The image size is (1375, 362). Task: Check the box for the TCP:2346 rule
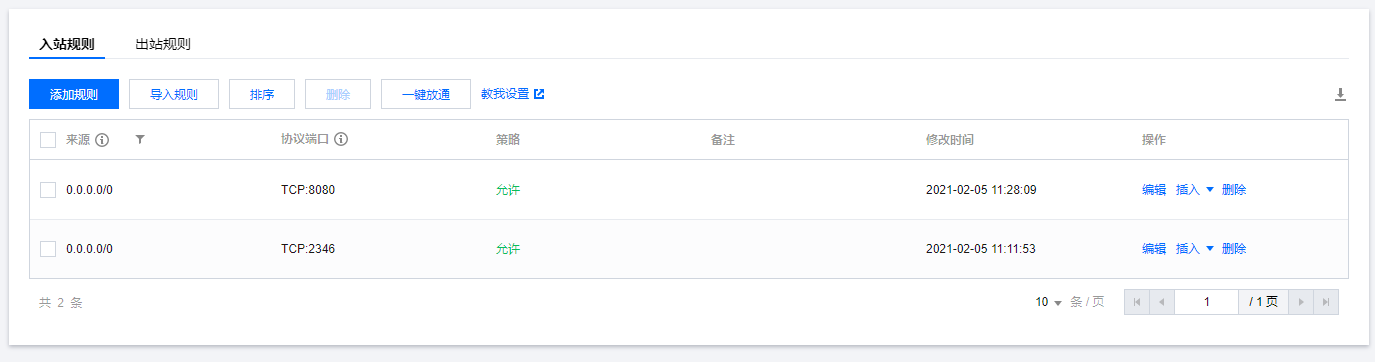click(x=48, y=249)
